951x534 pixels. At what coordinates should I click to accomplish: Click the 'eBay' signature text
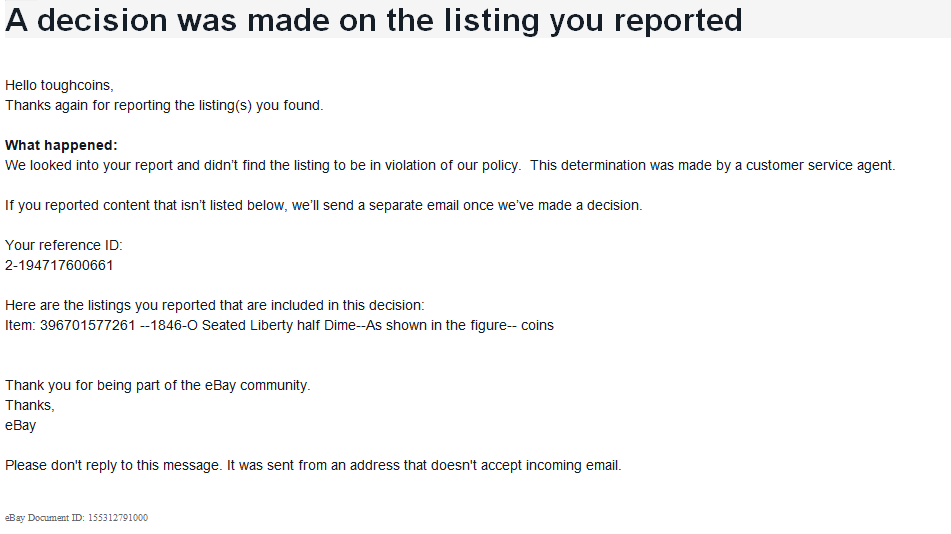[21, 425]
